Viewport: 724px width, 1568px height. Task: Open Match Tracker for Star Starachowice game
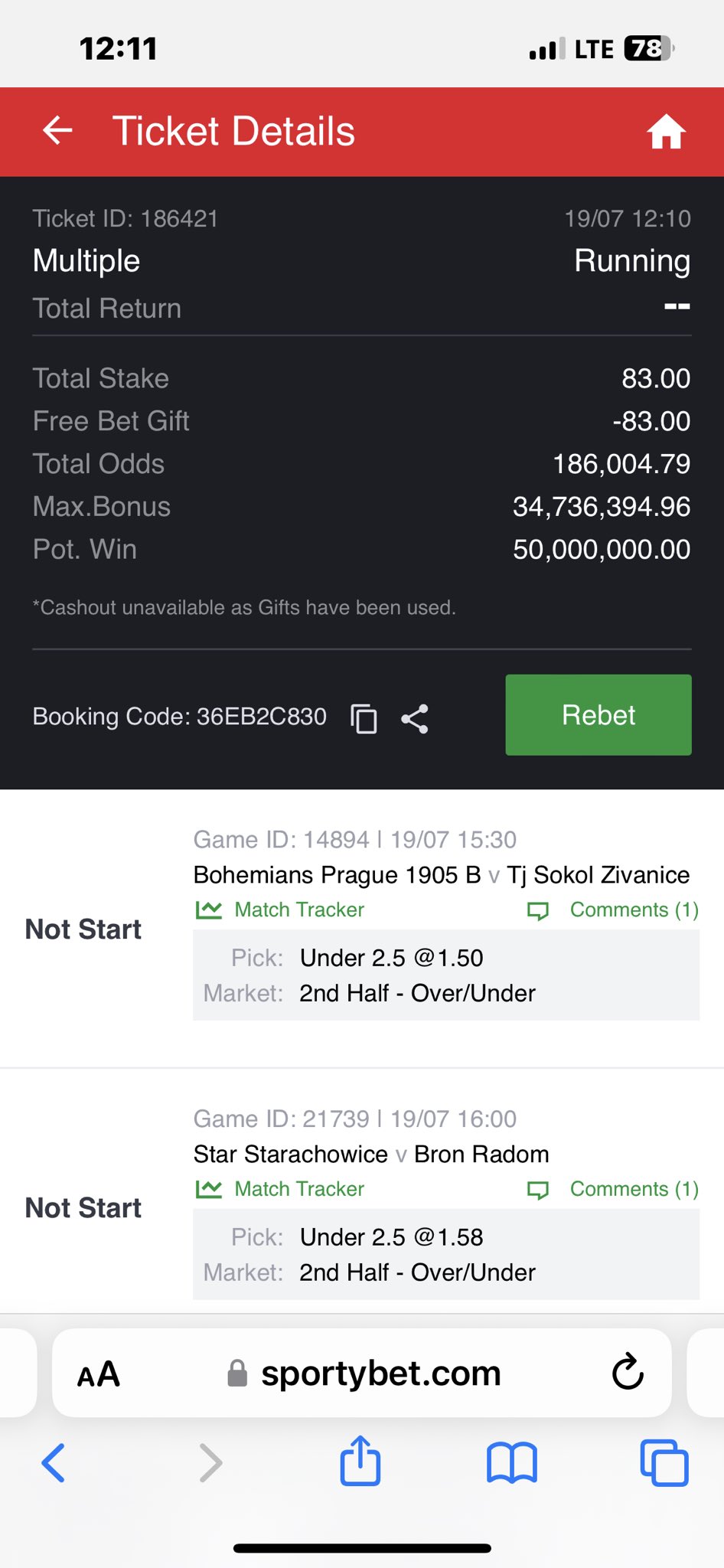[x=299, y=1189]
